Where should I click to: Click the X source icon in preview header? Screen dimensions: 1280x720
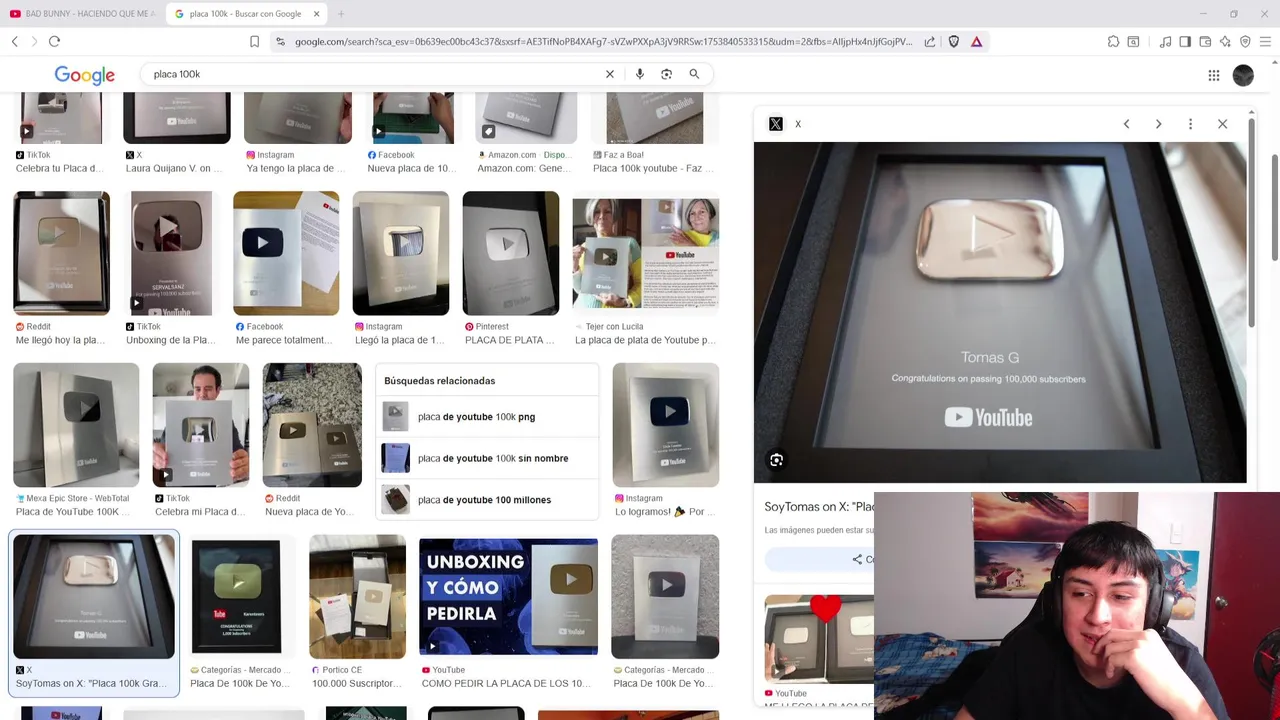[x=776, y=124]
